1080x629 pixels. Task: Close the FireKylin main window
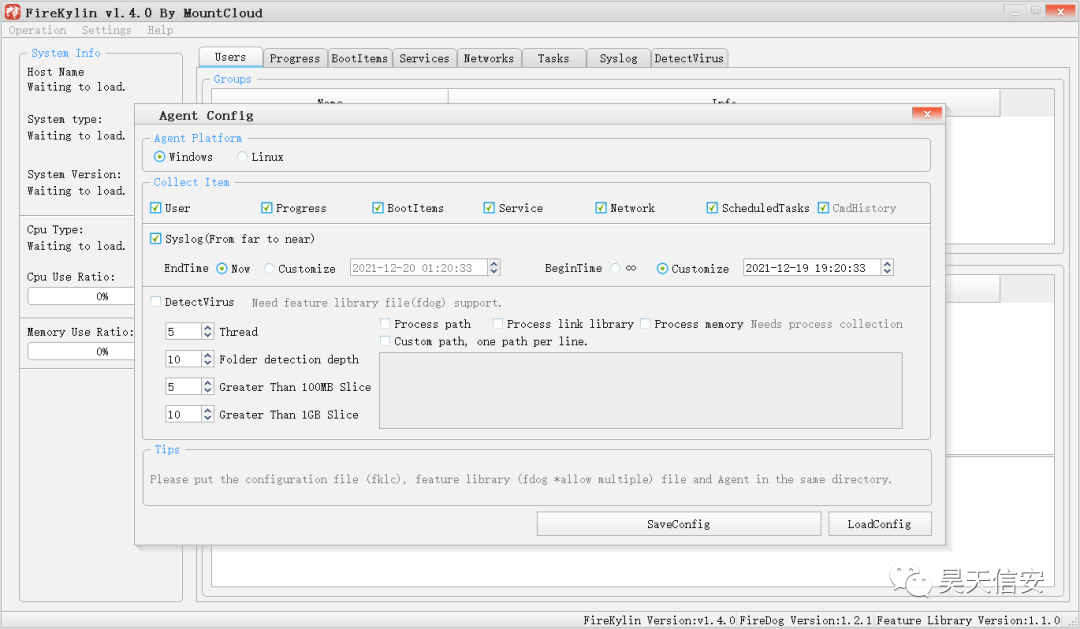click(1060, 11)
